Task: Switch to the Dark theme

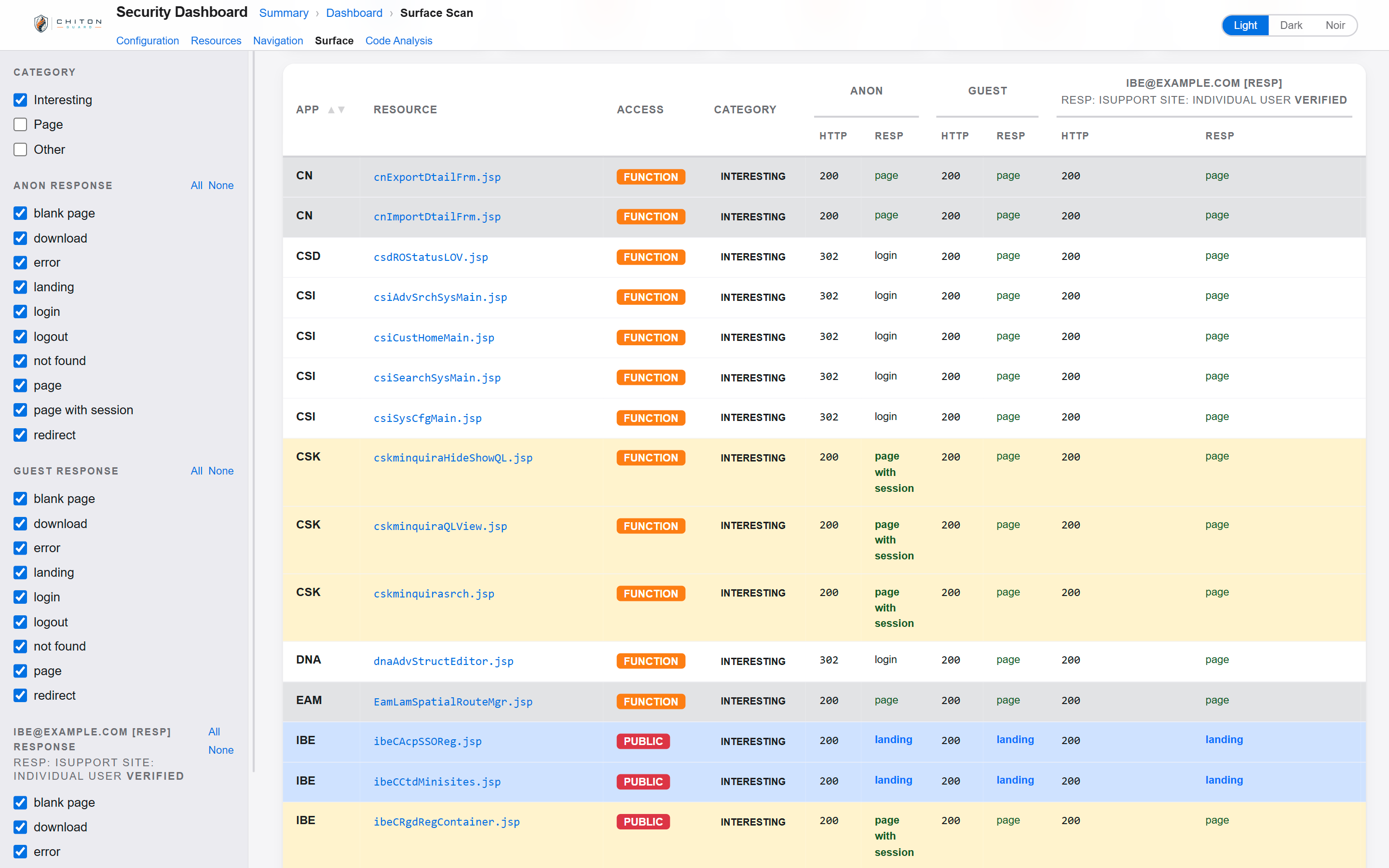Action: pyautogui.click(x=1291, y=25)
